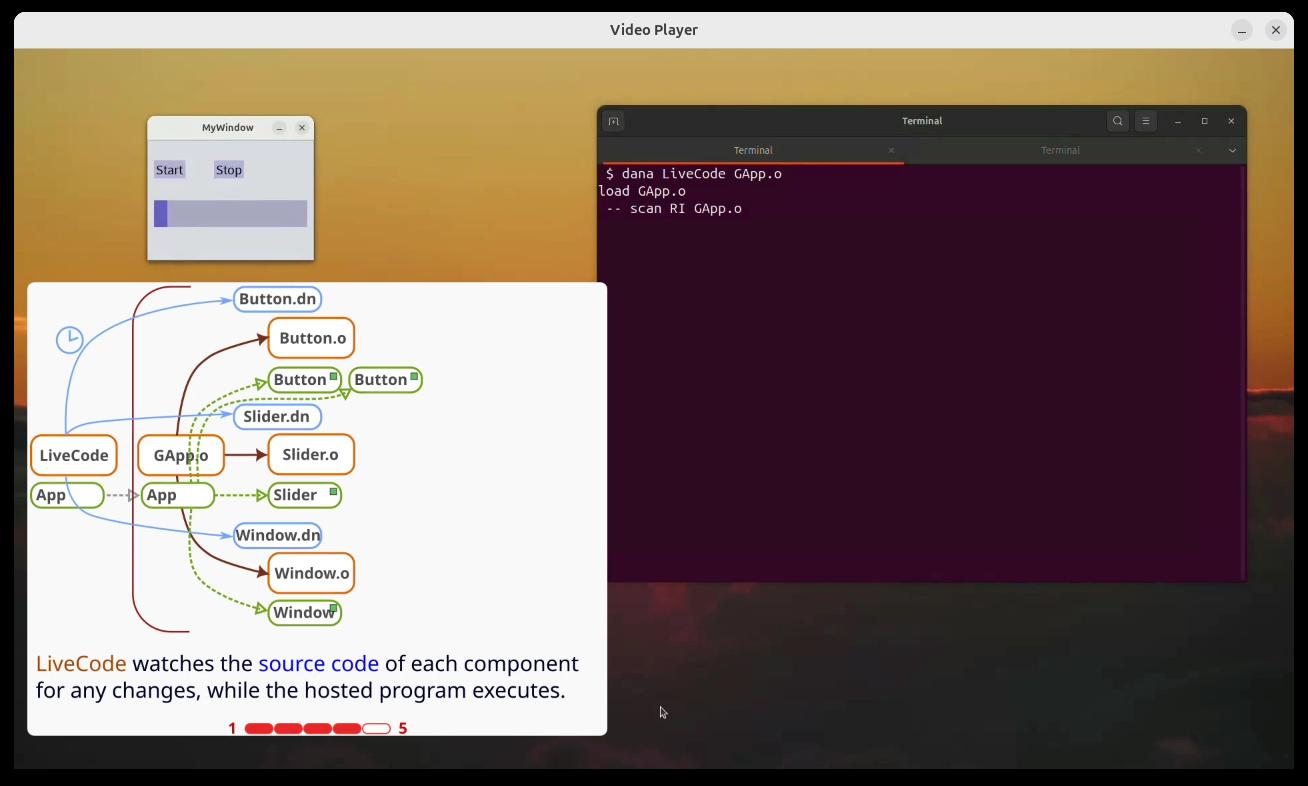Viewport: 1308px width, 786px height.
Task: Switch to the second Terminal tab
Action: [1059, 151]
